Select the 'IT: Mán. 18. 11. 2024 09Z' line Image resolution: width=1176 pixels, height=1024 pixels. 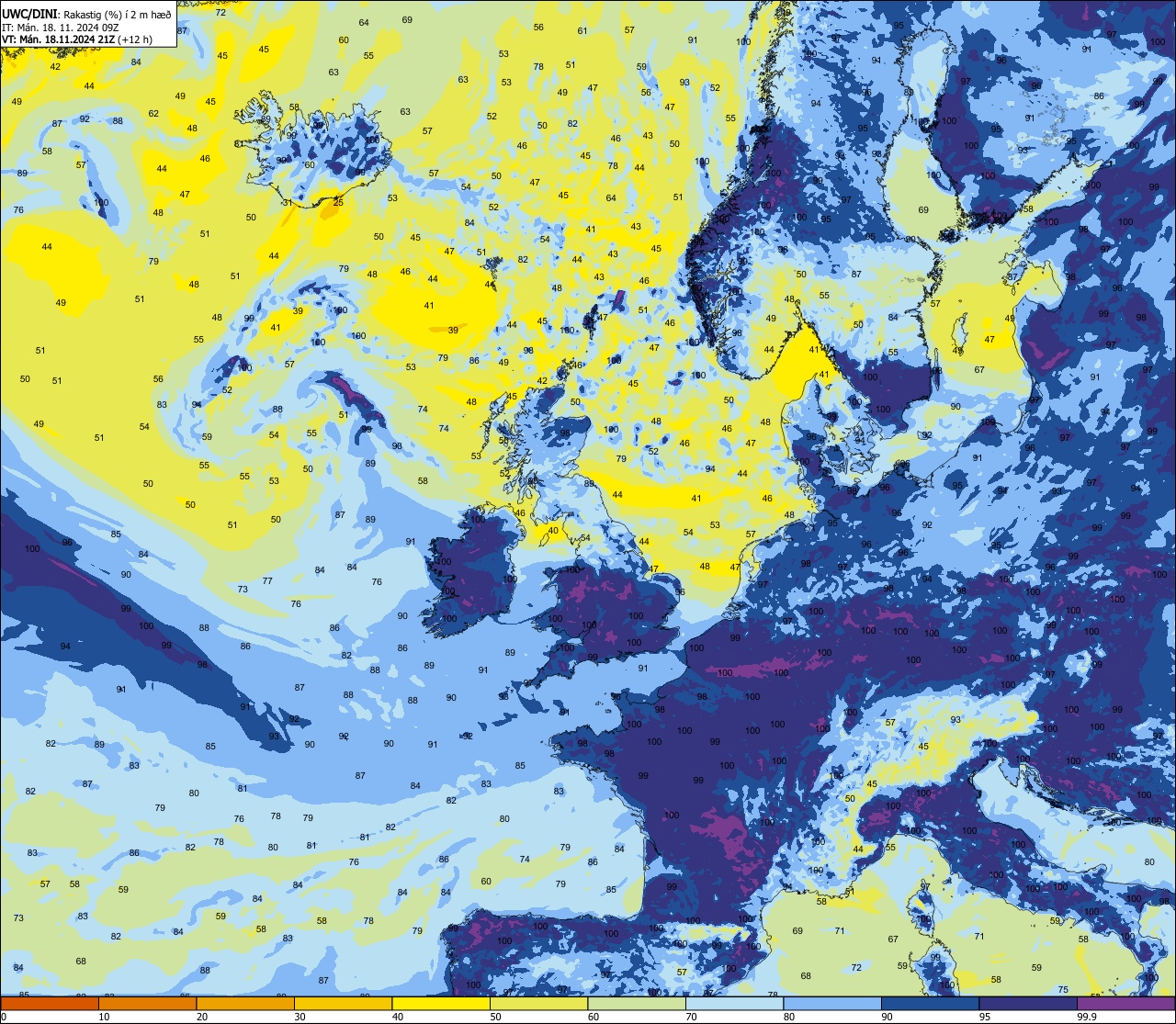pyautogui.click(x=62, y=26)
